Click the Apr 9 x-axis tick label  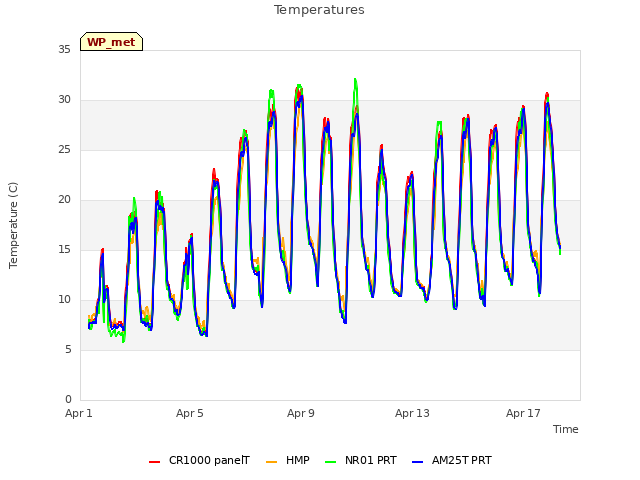[x=301, y=413]
